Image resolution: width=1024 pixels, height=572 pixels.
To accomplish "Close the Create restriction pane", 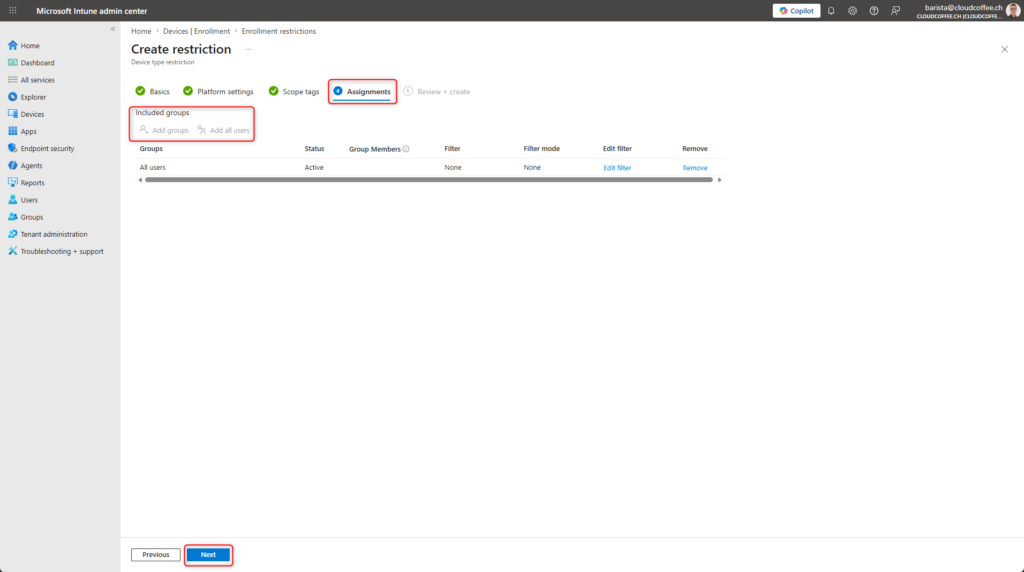I will coord(1004,49).
